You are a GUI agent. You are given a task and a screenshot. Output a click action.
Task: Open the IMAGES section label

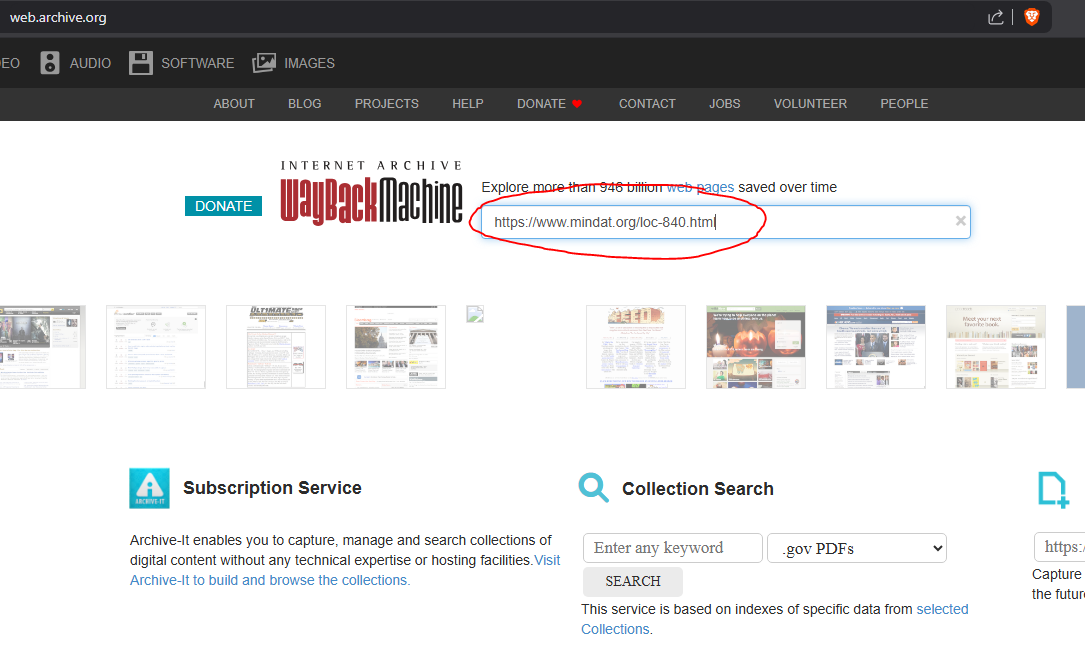309,63
